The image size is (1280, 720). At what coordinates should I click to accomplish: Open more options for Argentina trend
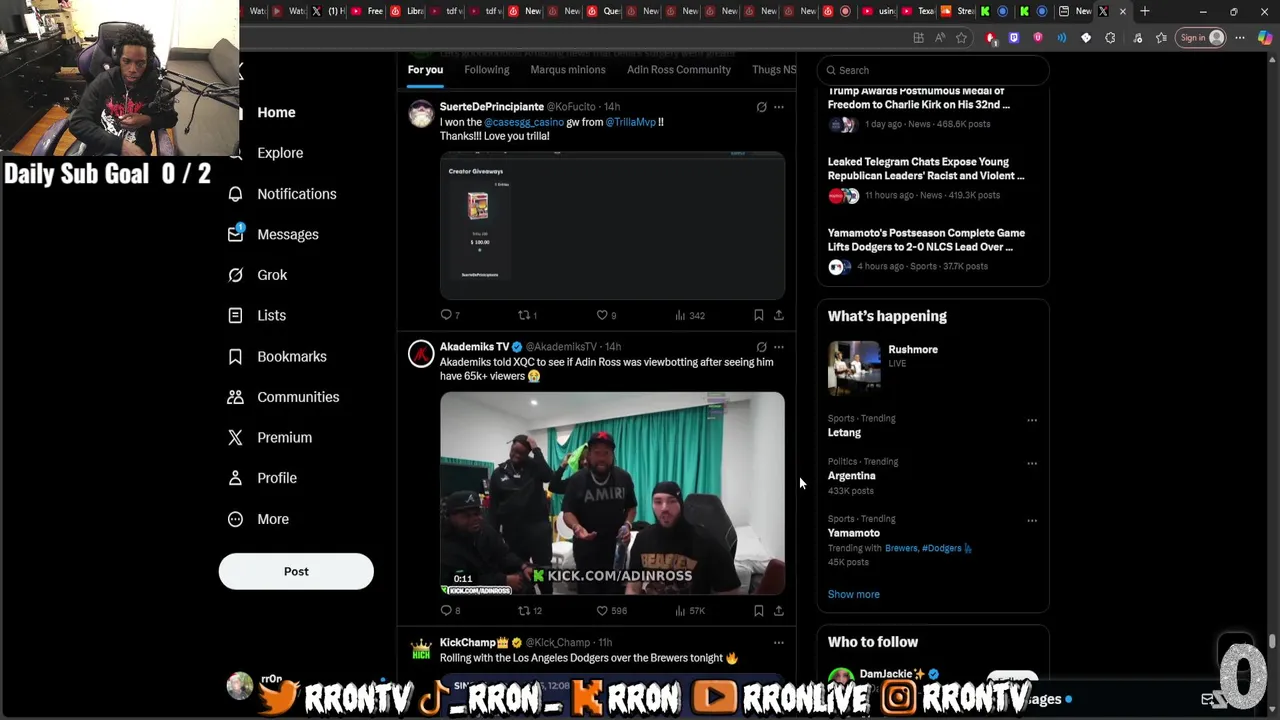(1032, 463)
